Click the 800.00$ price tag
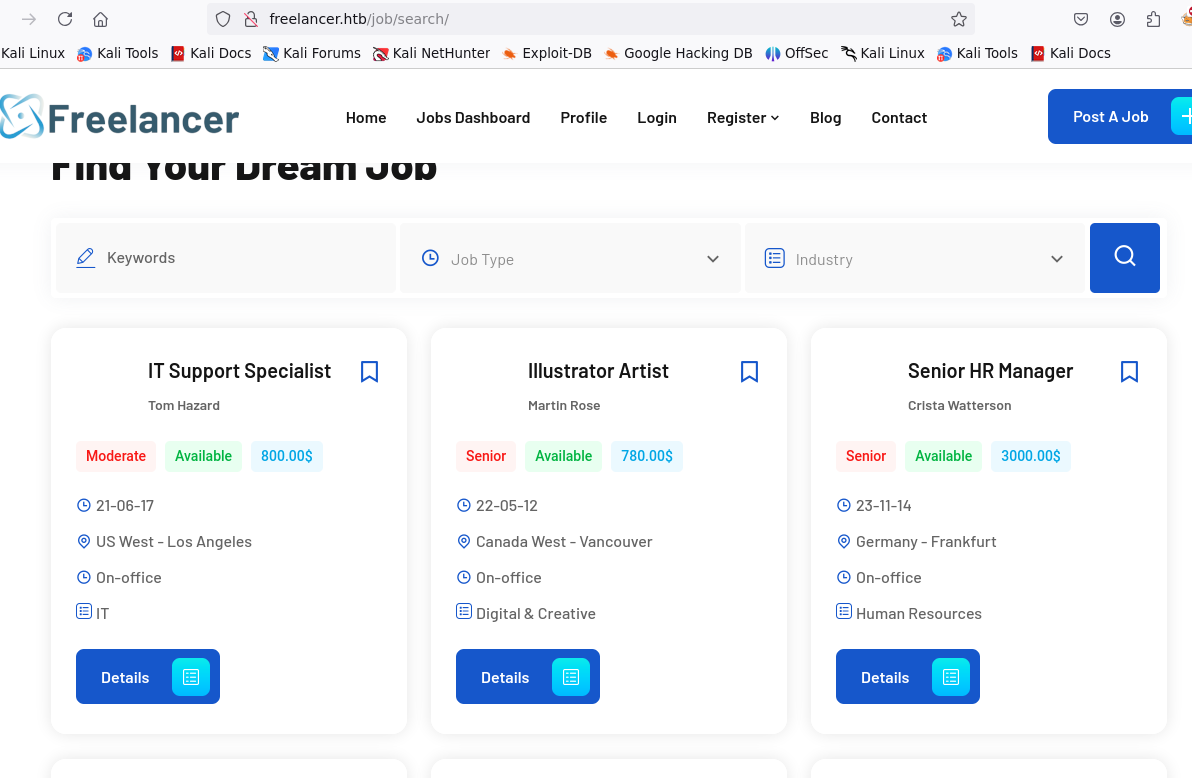The height and width of the screenshot is (778, 1192). [x=287, y=456]
